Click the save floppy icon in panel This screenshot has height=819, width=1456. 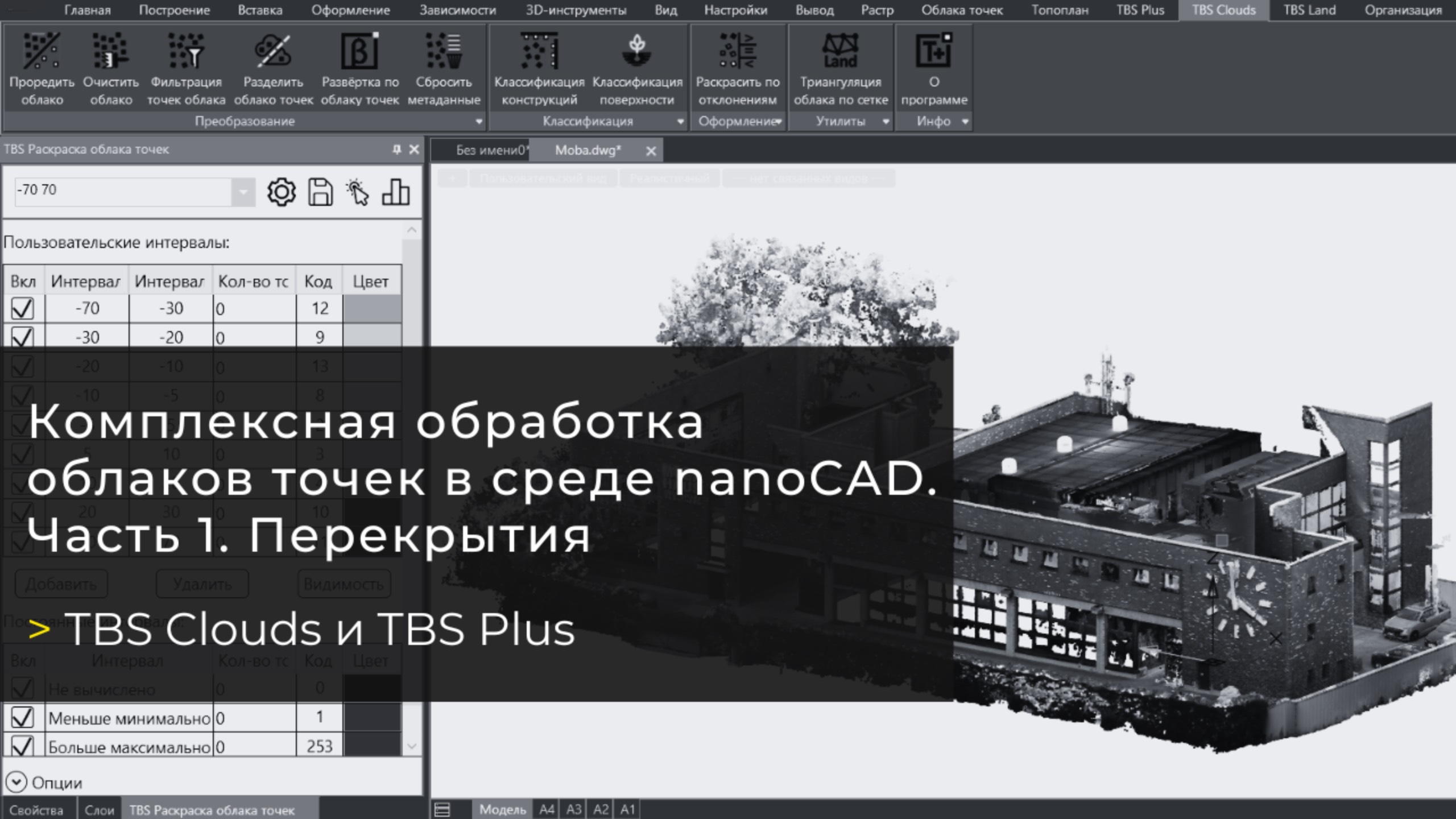320,192
